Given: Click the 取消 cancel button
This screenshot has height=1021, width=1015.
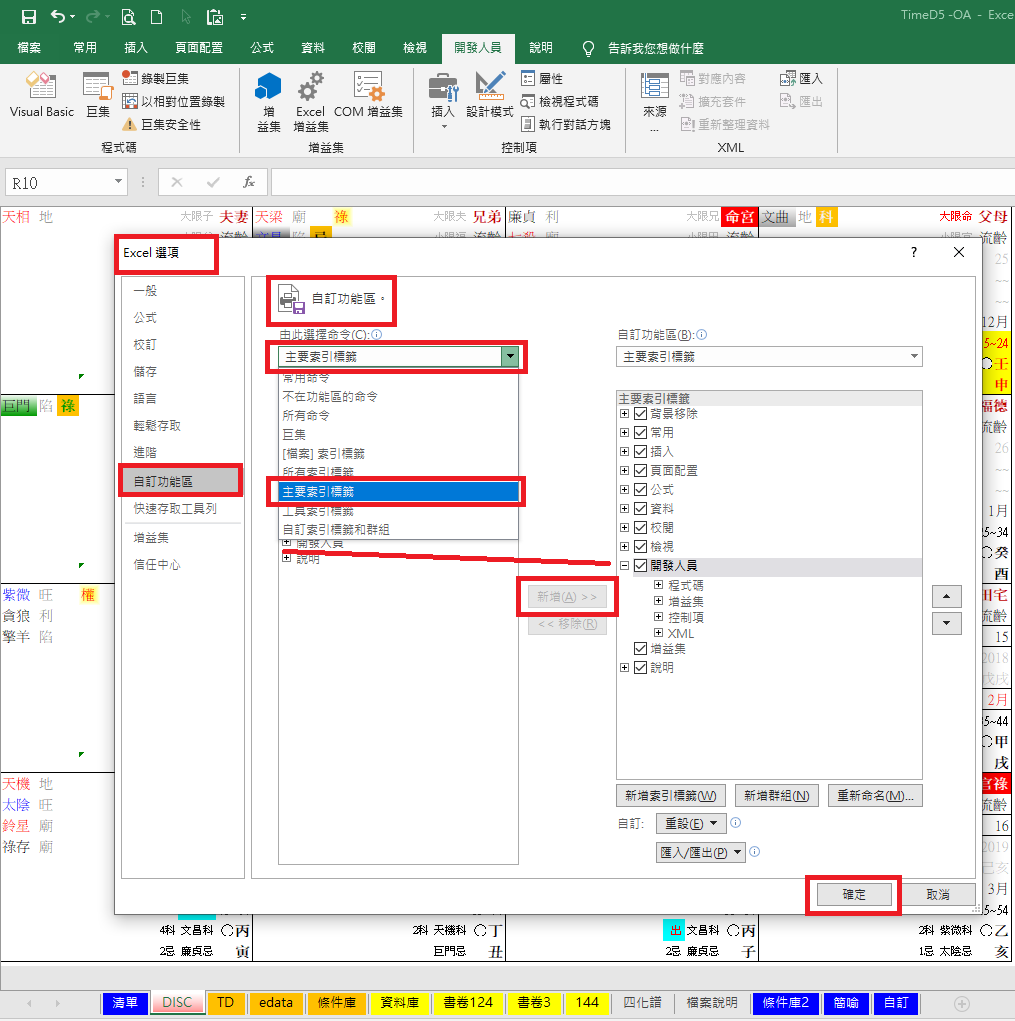Looking at the screenshot, I should click(938, 895).
